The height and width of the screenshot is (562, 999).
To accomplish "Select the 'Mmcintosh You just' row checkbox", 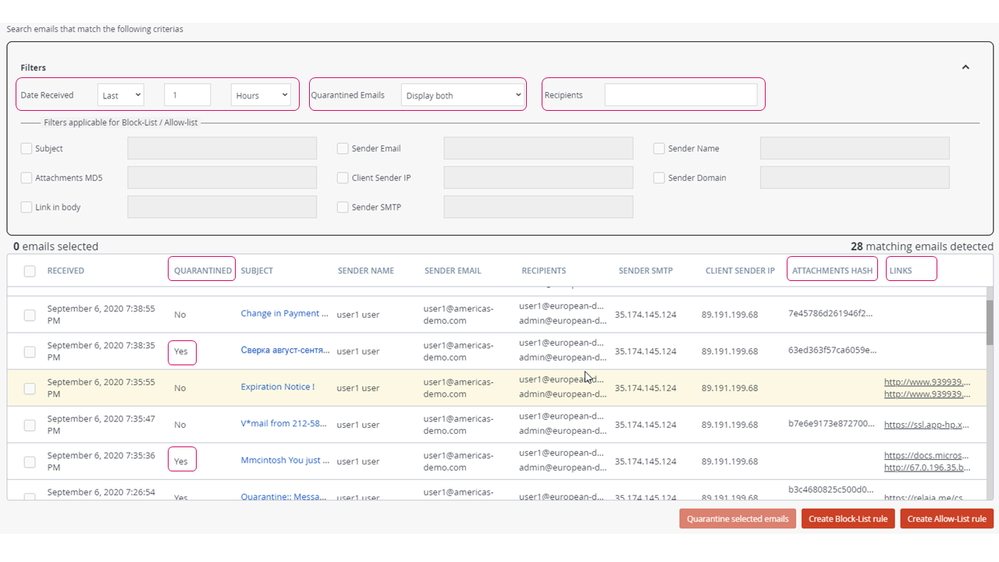I will [29, 462].
